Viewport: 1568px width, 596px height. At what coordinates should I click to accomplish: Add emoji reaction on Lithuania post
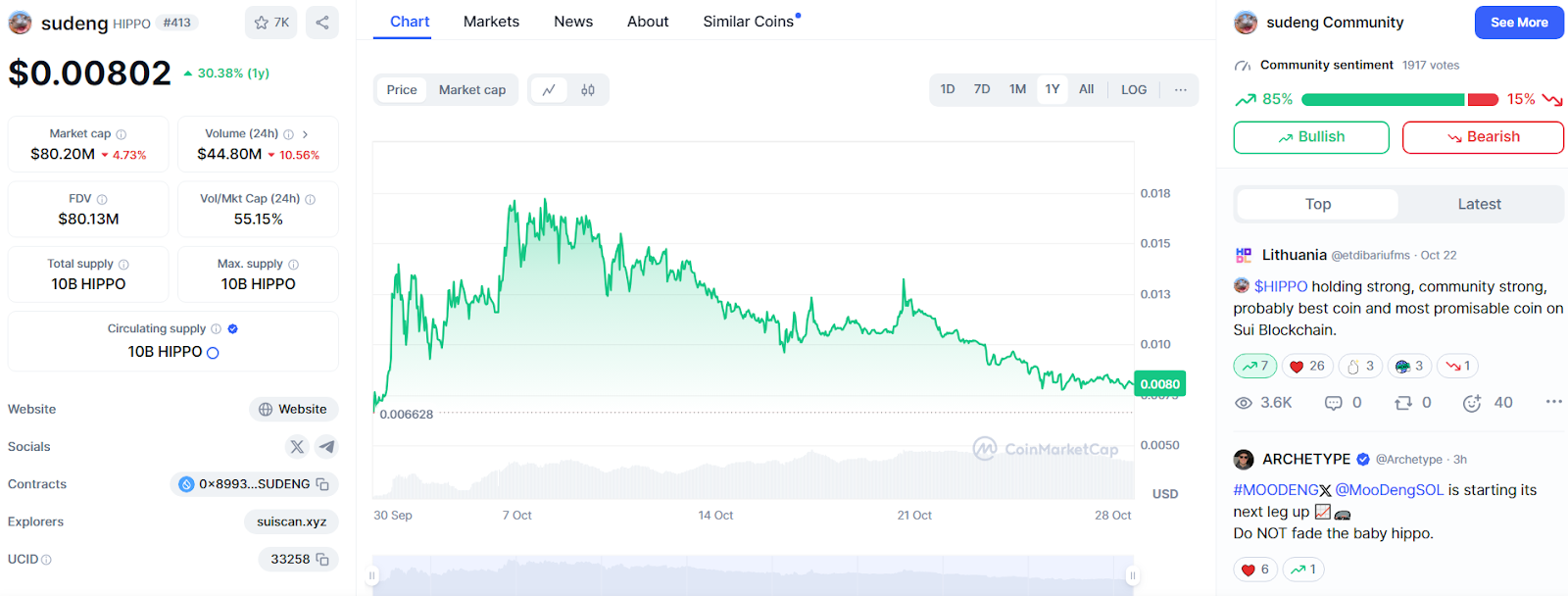point(1472,403)
